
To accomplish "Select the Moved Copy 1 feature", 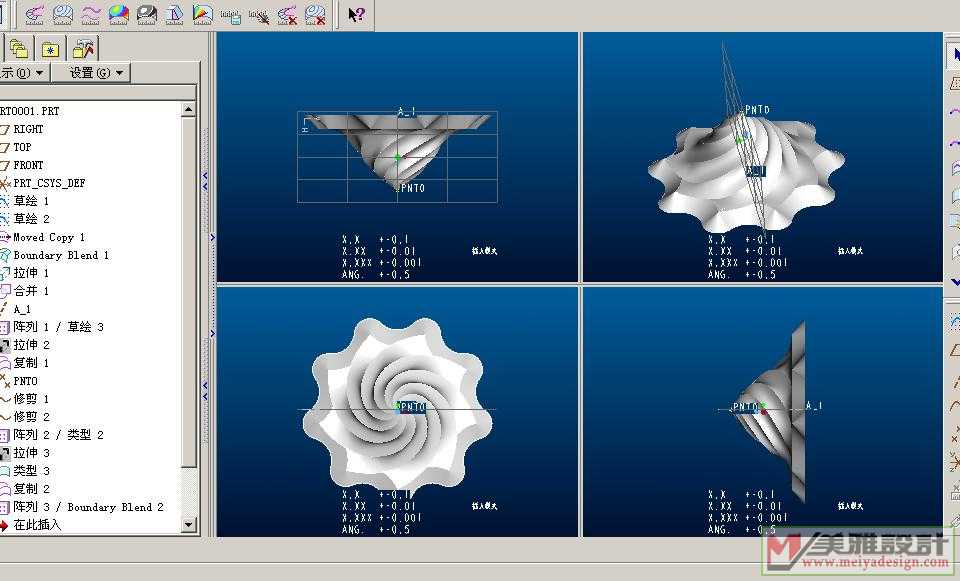I will tap(48, 237).
